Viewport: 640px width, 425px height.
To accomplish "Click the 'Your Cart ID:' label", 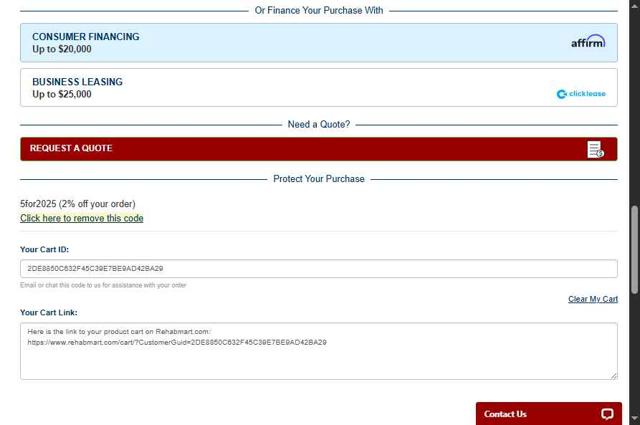I will click(44, 249).
